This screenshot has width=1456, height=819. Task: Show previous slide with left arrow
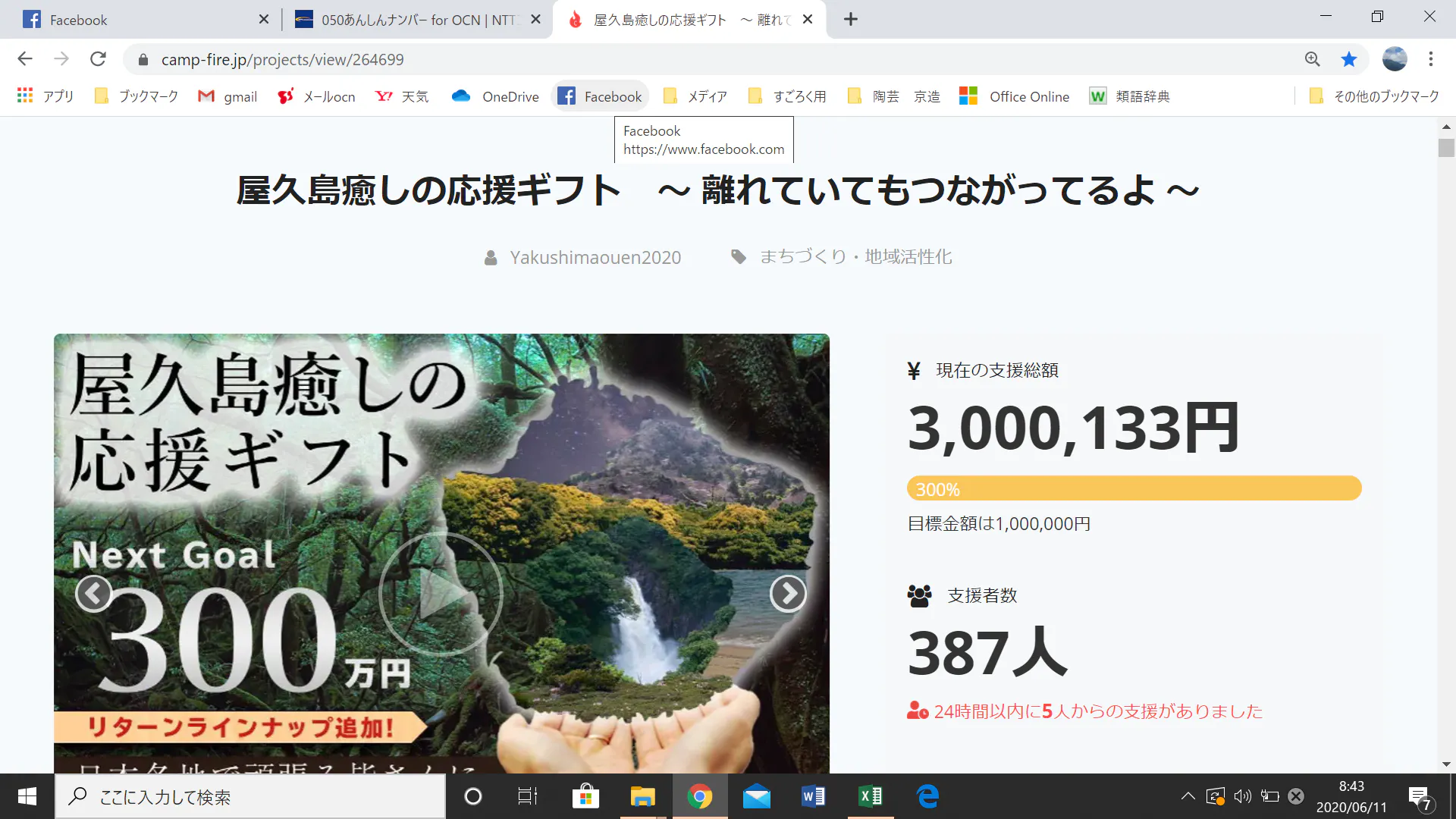(94, 594)
